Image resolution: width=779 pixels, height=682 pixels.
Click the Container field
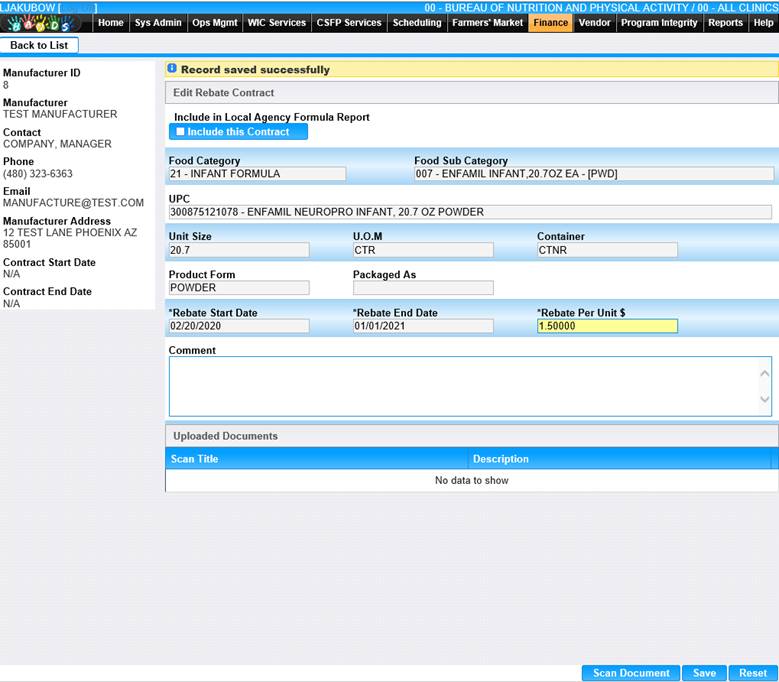(607, 250)
